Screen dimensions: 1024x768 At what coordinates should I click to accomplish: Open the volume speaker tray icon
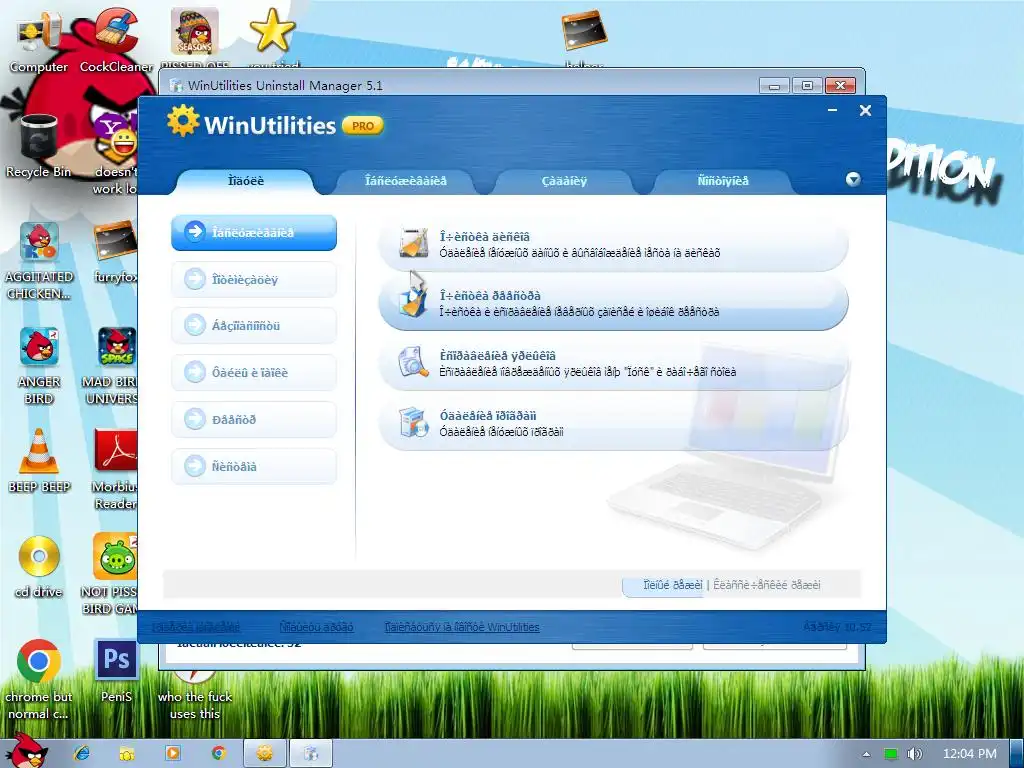click(914, 754)
